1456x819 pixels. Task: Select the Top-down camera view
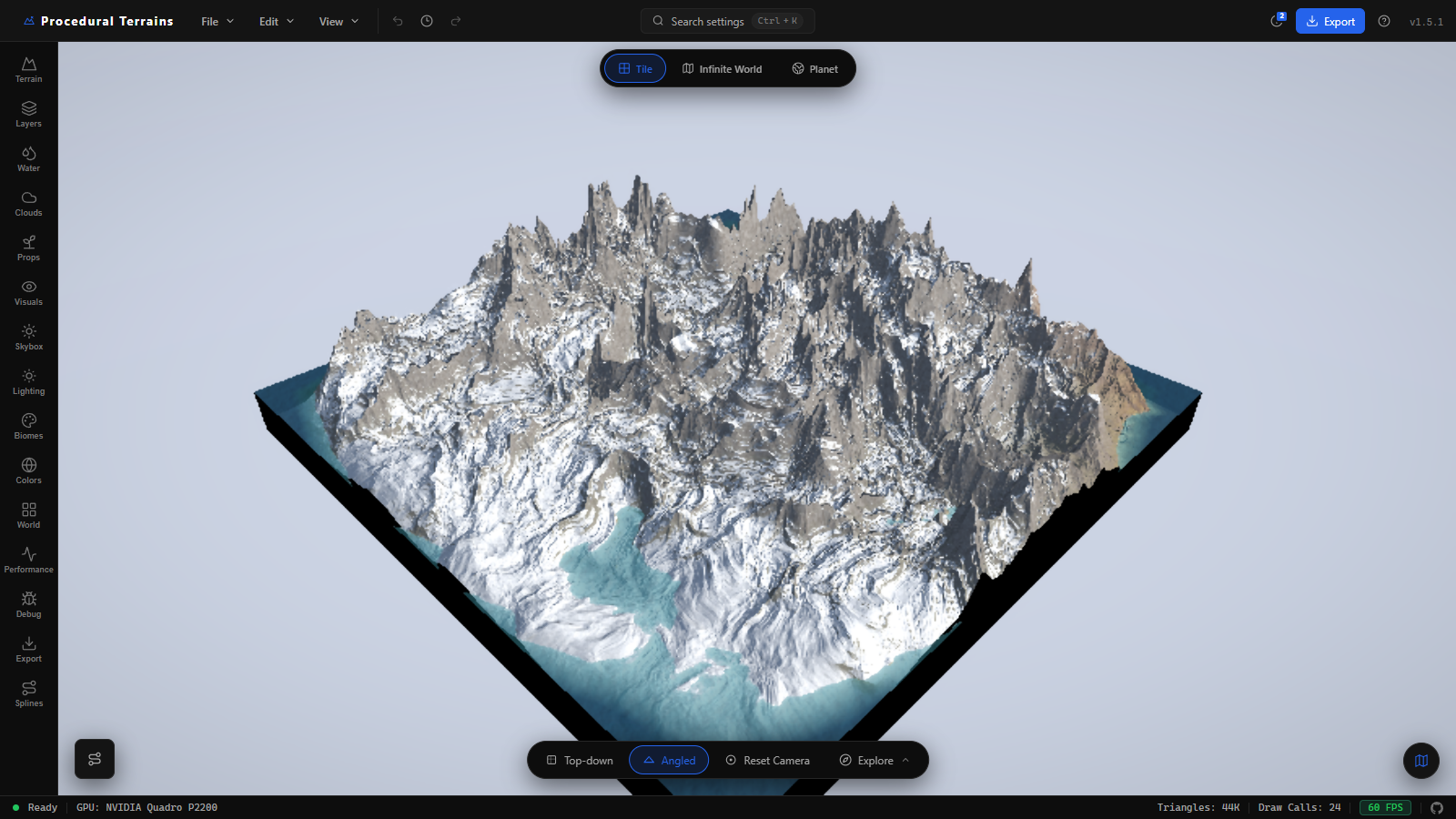tap(580, 760)
